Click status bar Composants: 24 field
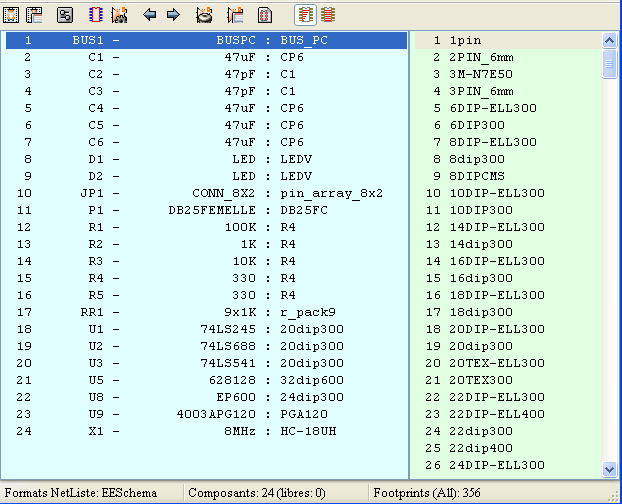622x504 pixels. pos(276,493)
